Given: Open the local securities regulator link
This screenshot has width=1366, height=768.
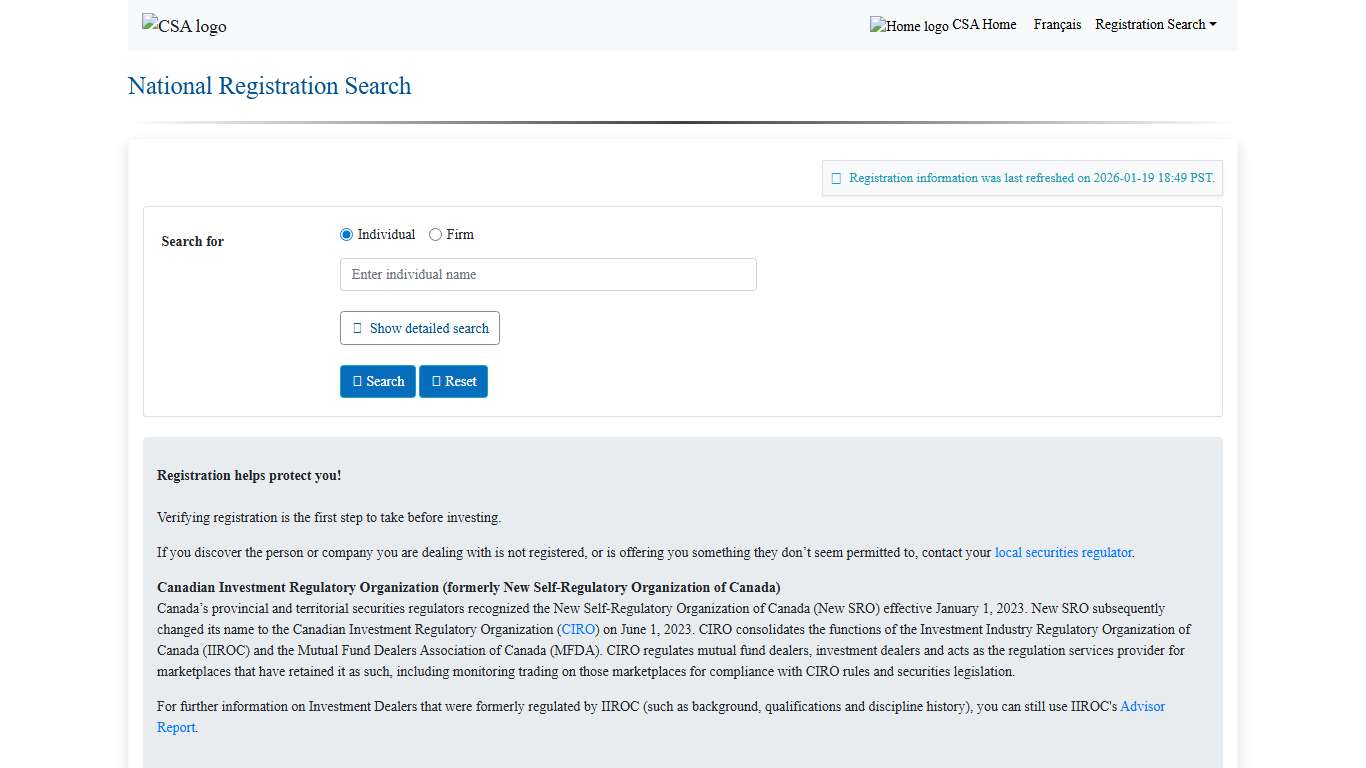Looking at the screenshot, I should [1063, 552].
